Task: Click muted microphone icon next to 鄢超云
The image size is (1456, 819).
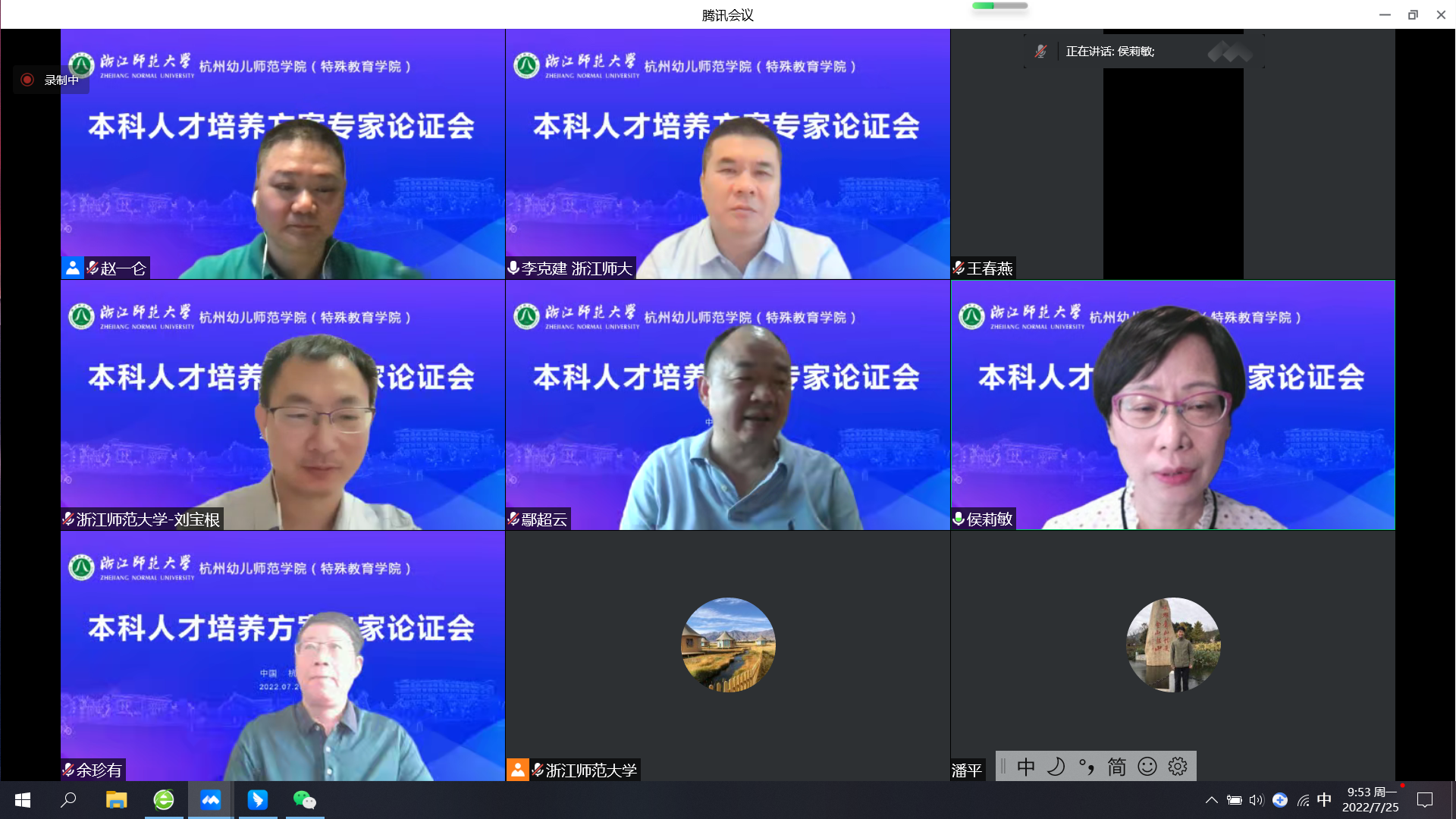Action: coord(513,519)
